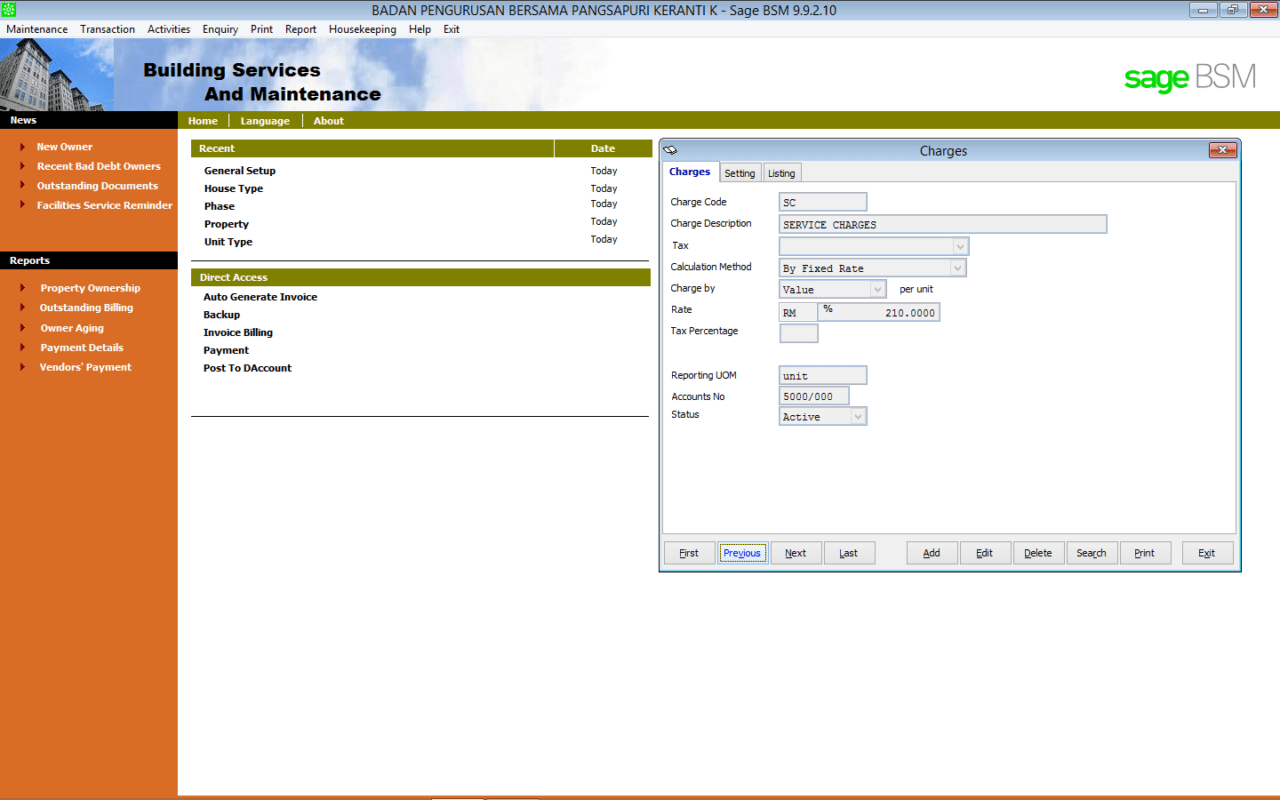Click the arrow icon beside Property Ownership
Screen dimensions: 1280x800
point(24,287)
